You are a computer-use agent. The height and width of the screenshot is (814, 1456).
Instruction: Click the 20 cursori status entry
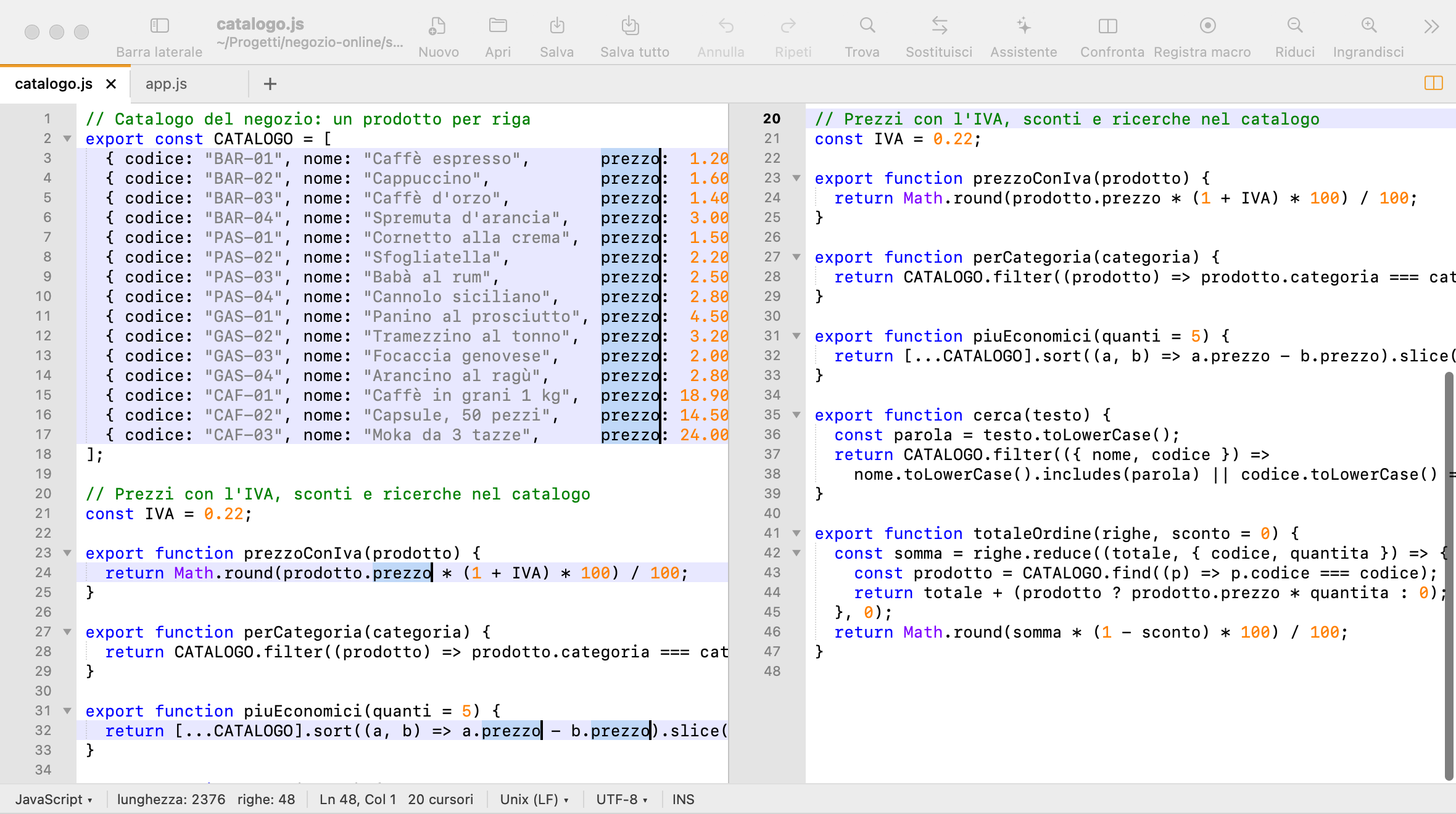[441, 799]
